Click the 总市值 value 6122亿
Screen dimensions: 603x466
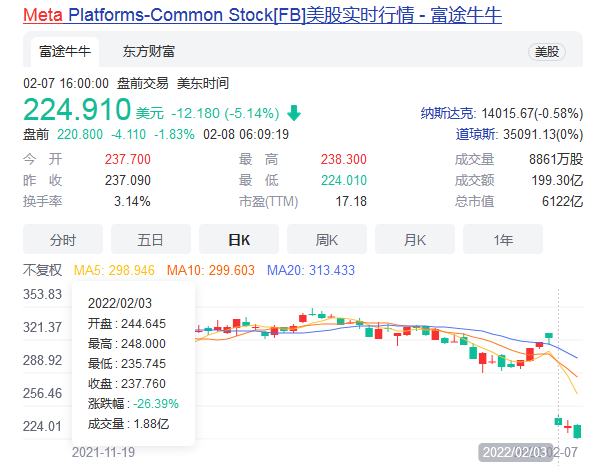pos(563,201)
